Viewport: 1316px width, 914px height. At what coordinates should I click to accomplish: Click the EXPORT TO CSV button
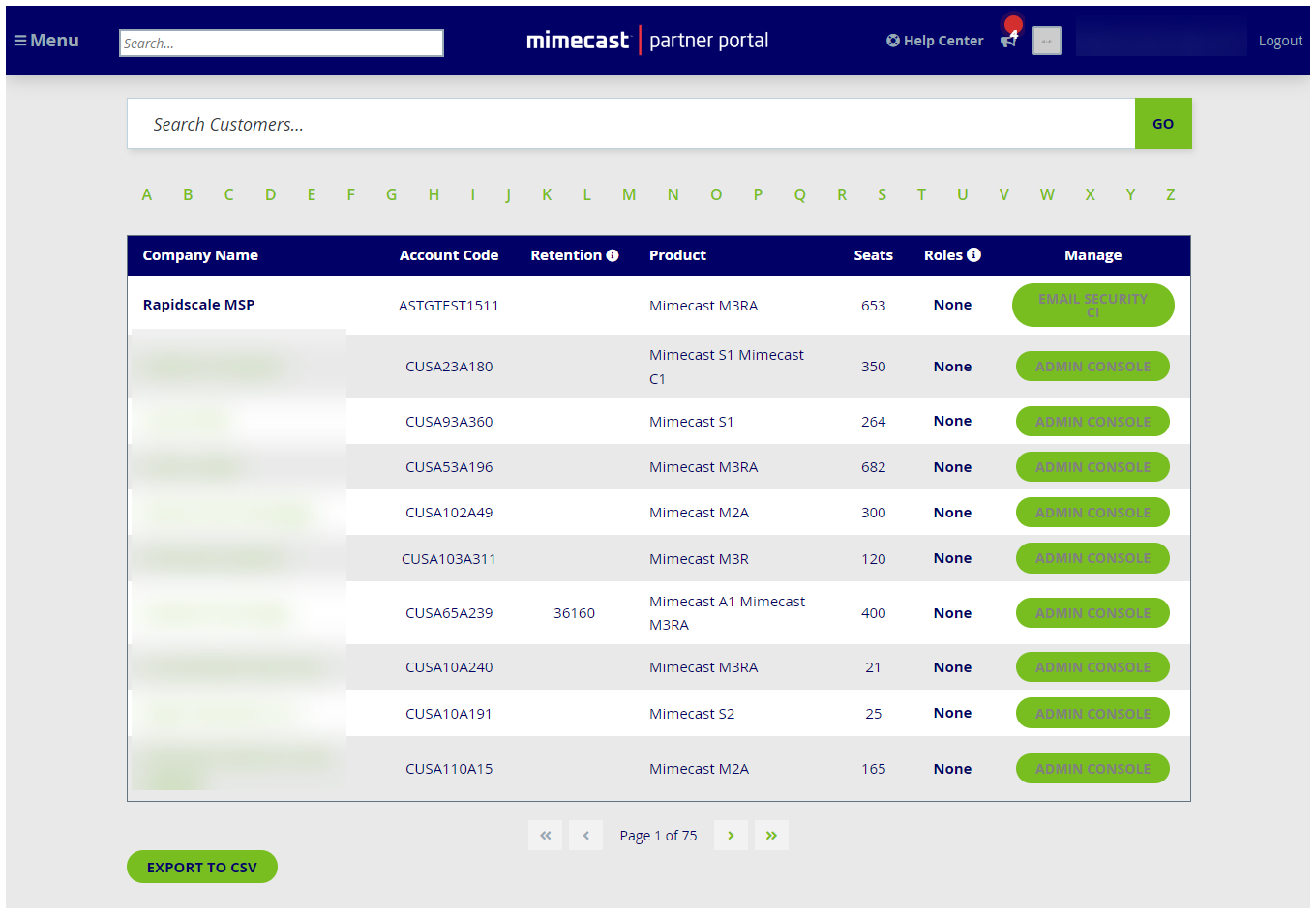[201, 867]
